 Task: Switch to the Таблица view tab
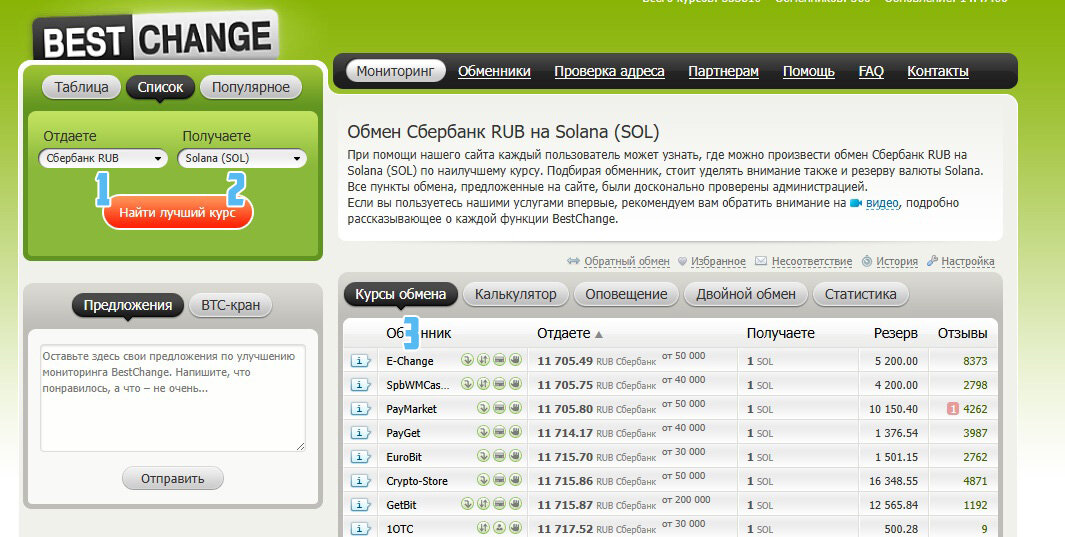(82, 87)
